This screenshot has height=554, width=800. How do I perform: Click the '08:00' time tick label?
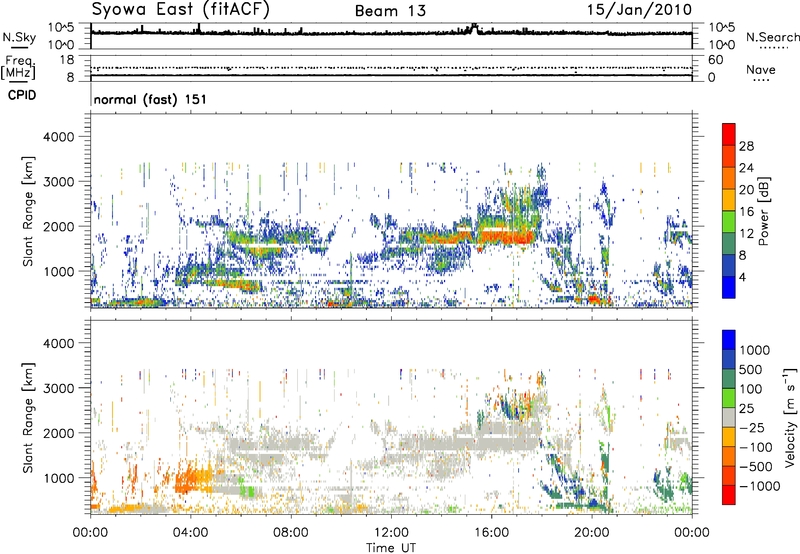coord(291,533)
